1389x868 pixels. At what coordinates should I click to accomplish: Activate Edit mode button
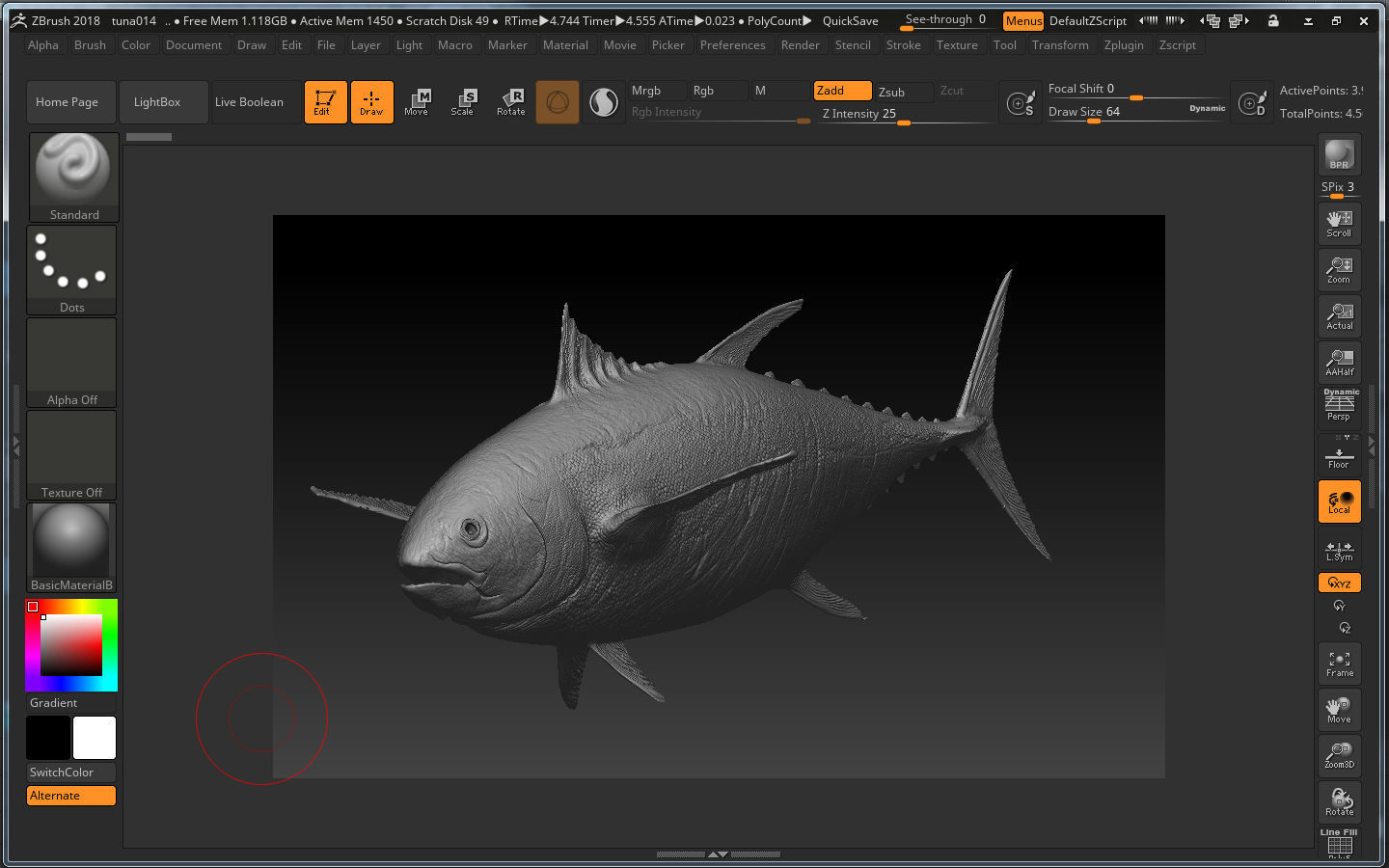click(325, 102)
